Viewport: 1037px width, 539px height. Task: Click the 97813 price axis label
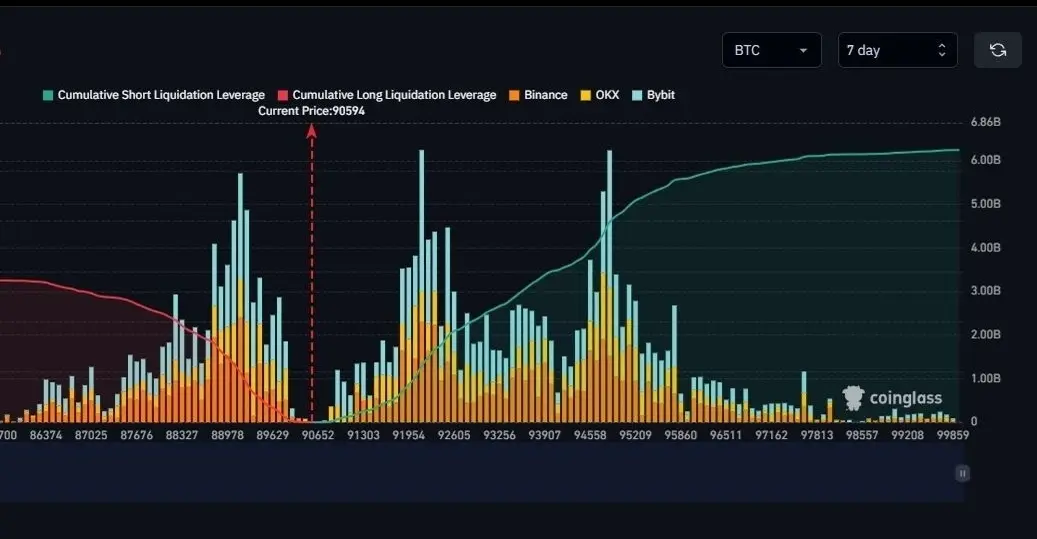(817, 435)
